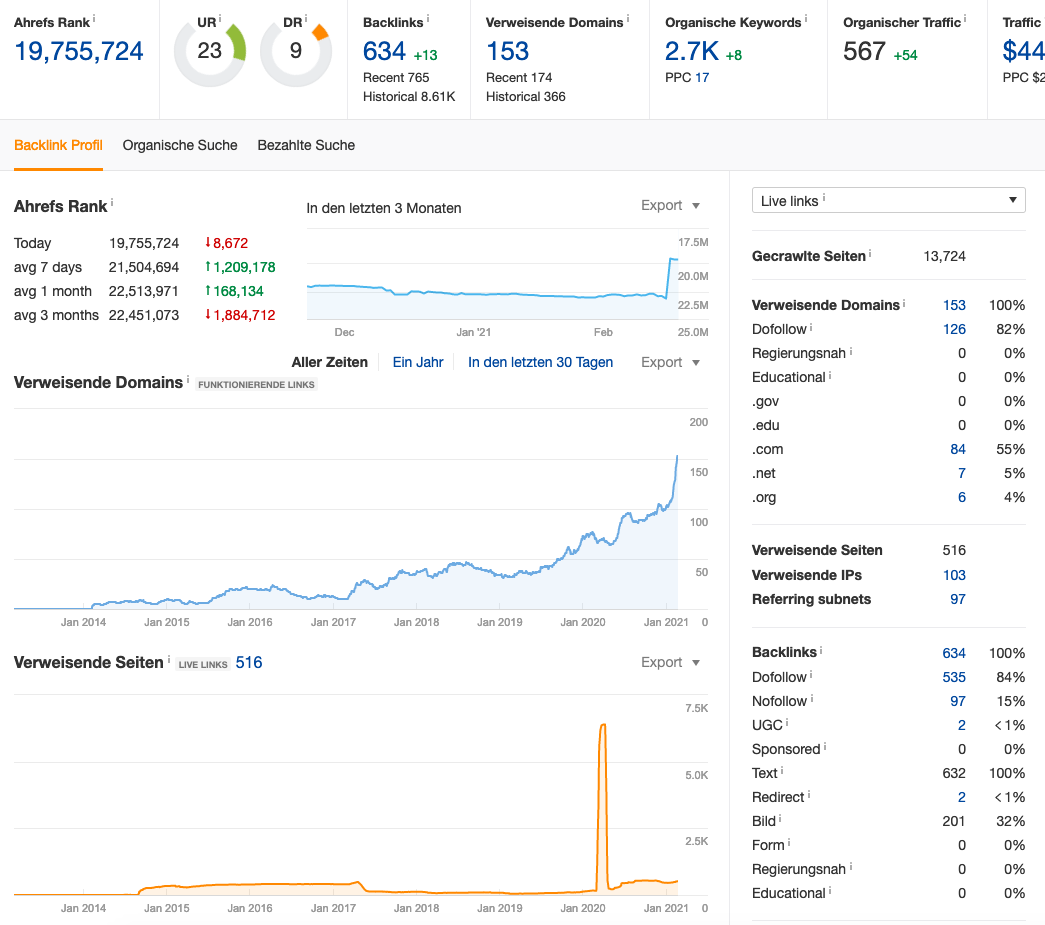Click info icon next to Ahrefs Rank header
This screenshot has width=1045, height=925.
pyautogui.click(x=94, y=18)
